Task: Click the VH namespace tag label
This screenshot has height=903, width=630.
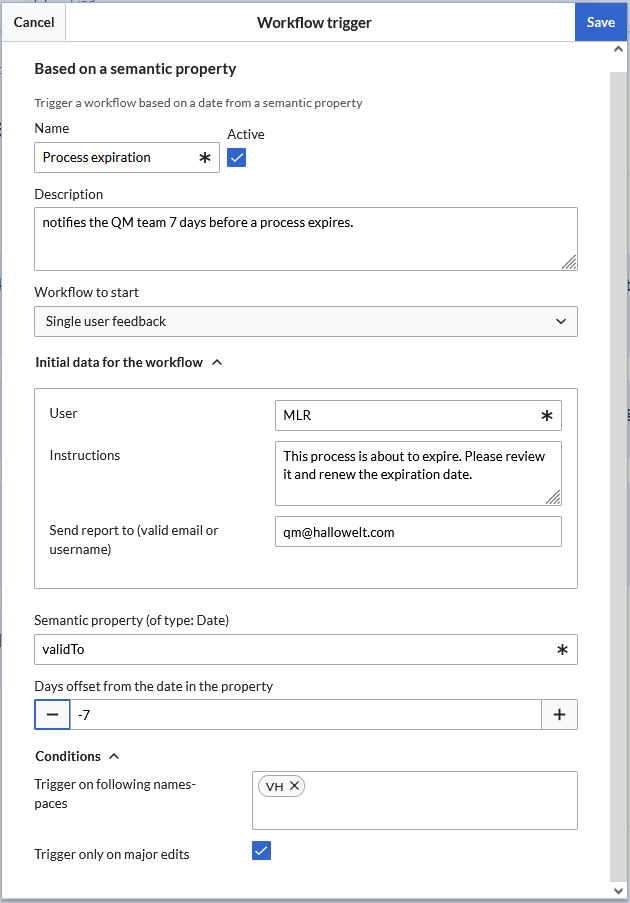Action: (275, 786)
